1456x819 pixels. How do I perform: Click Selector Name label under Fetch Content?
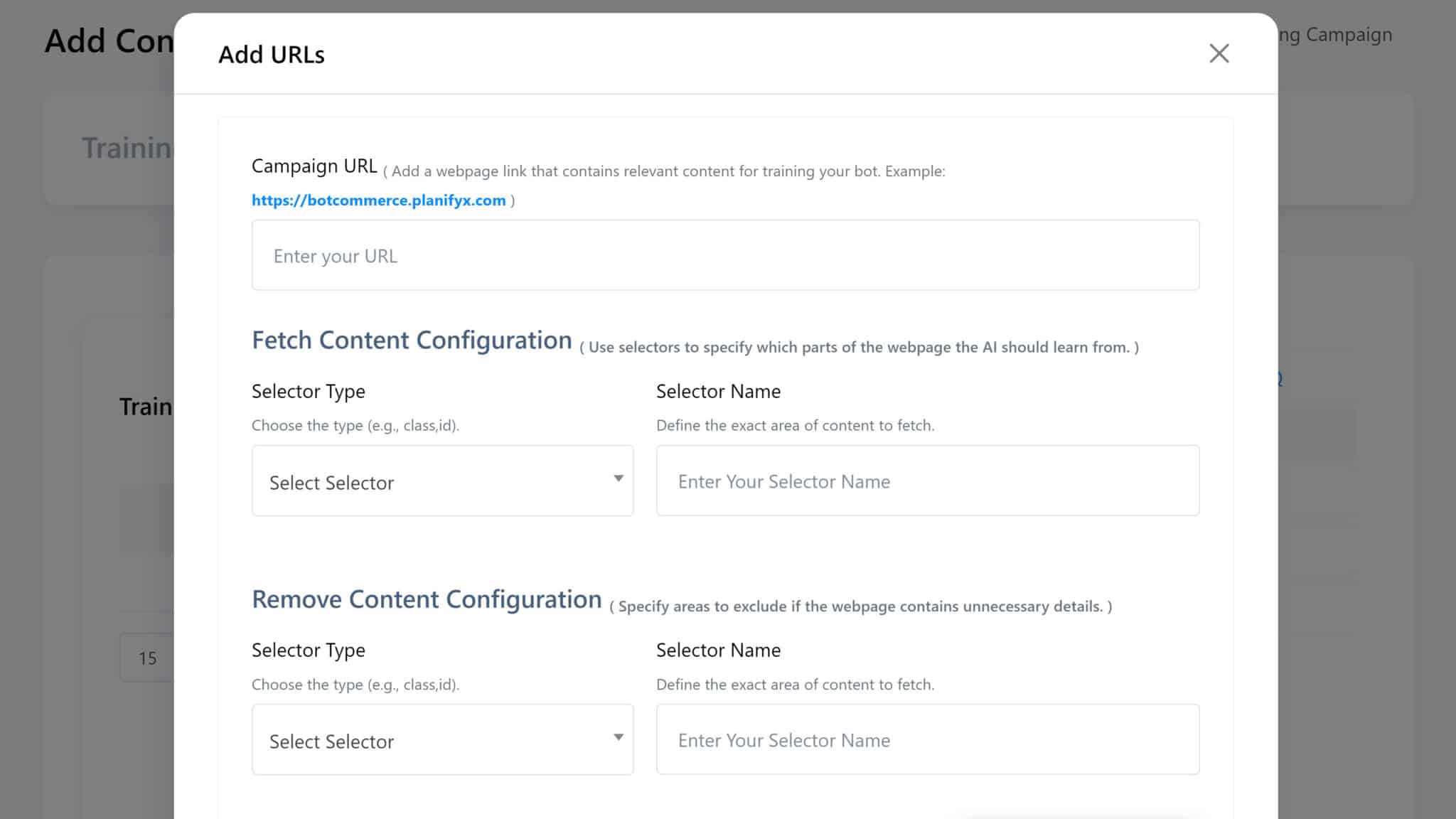point(718,392)
